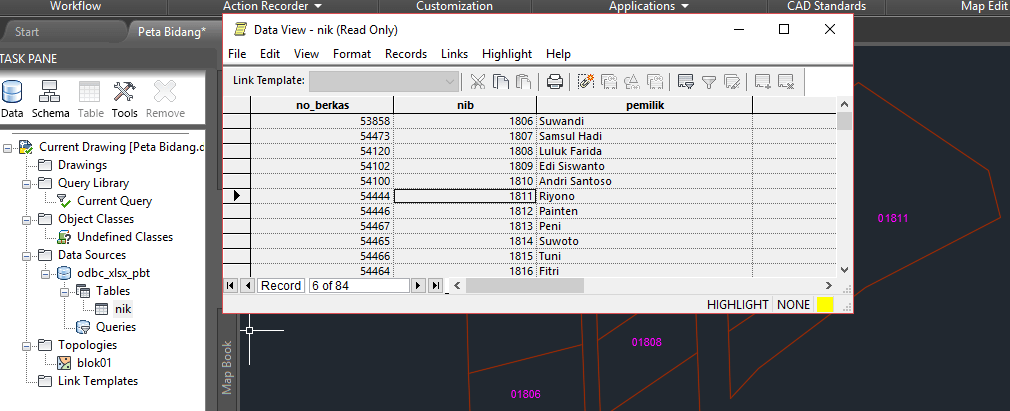Collapse the Data Sources node

click(x=27, y=256)
